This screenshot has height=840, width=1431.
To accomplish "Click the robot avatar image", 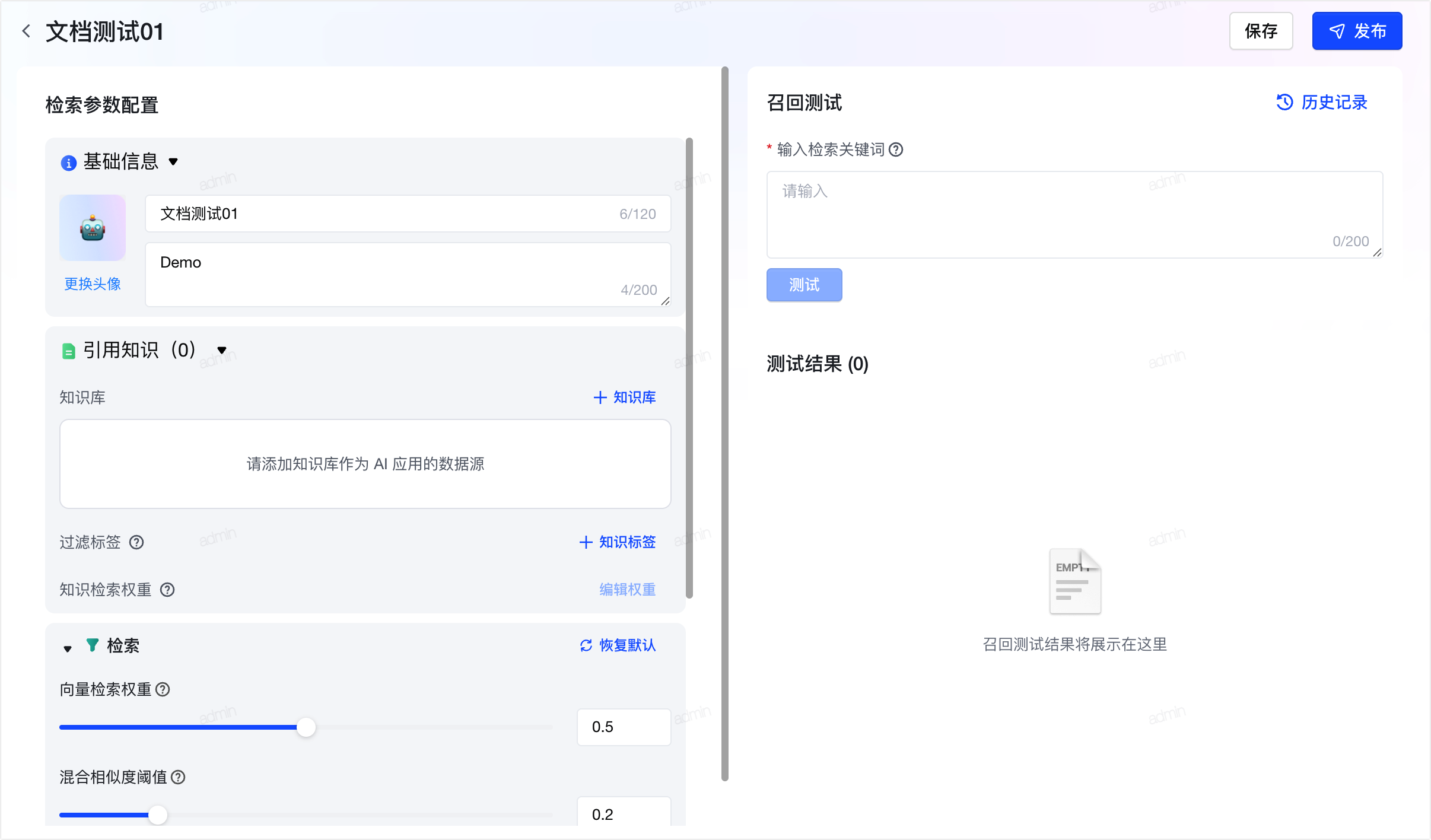I will tap(93, 228).
